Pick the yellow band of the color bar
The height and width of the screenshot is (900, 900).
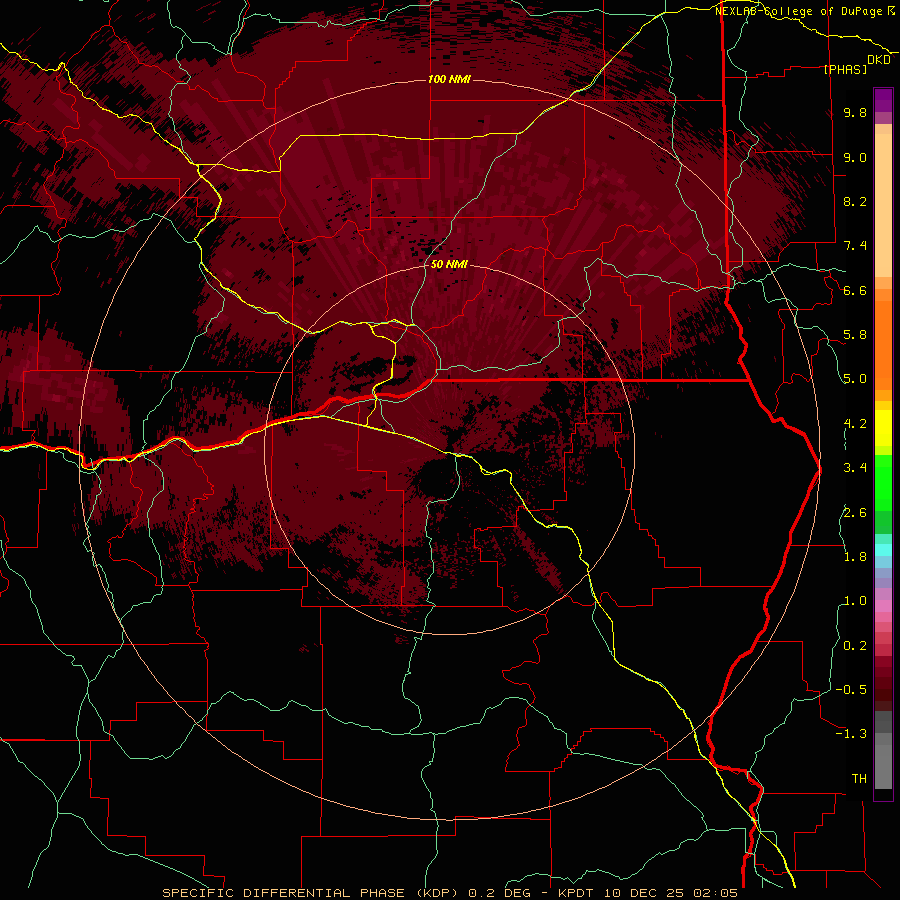pos(883,428)
